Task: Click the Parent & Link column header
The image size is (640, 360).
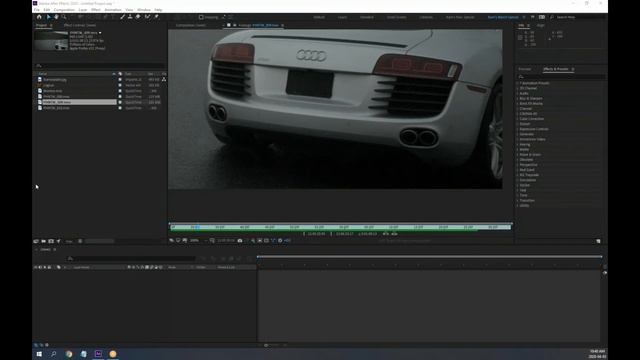Action: click(226, 267)
